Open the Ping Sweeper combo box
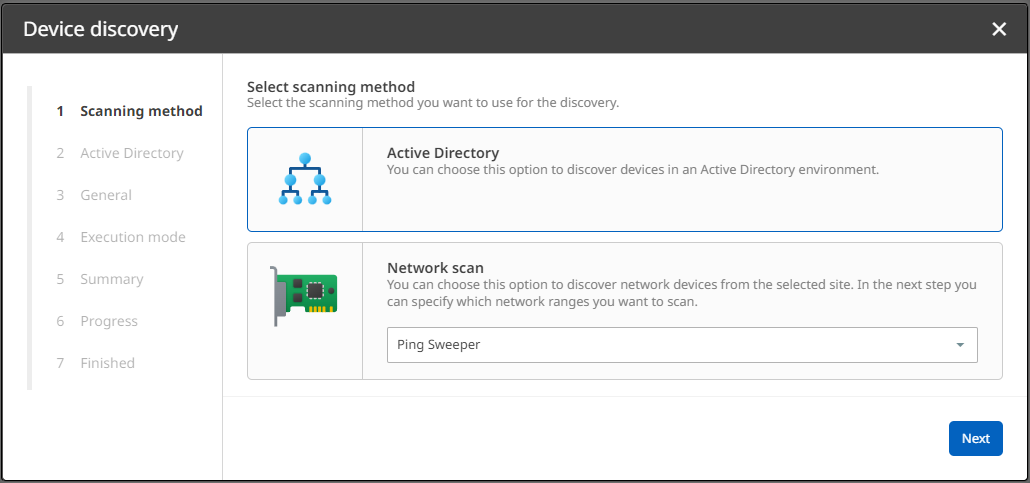 [x=668, y=345]
